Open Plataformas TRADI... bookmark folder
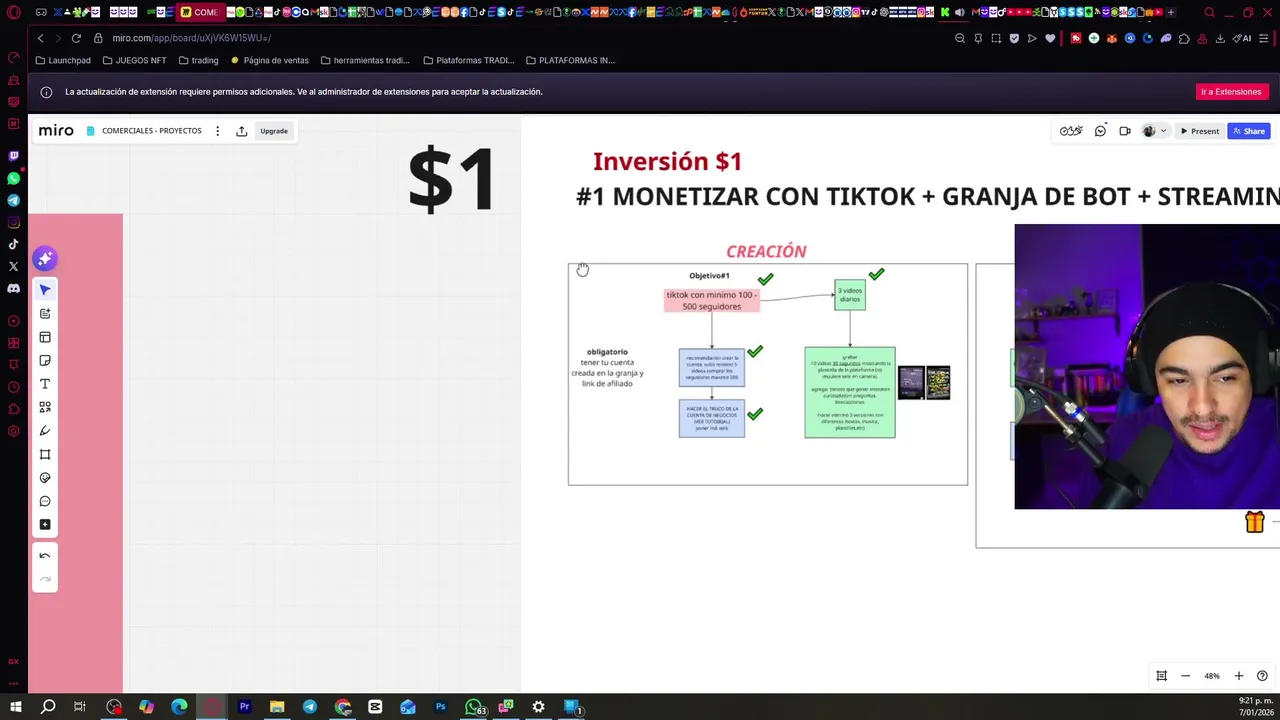The image size is (1280, 720). point(469,60)
